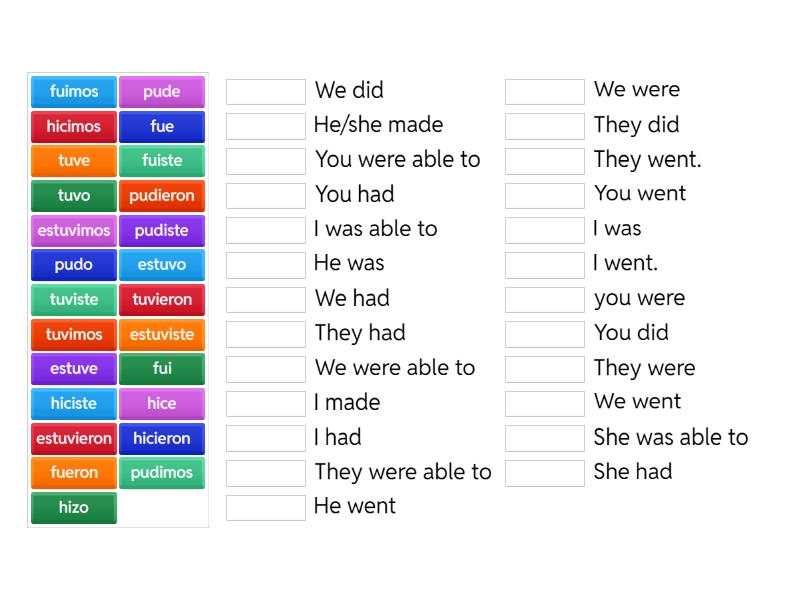Select the green 'hizo' tile
Image resolution: width=800 pixels, height=600 pixels.
pyautogui.click(x=74, y=508)
